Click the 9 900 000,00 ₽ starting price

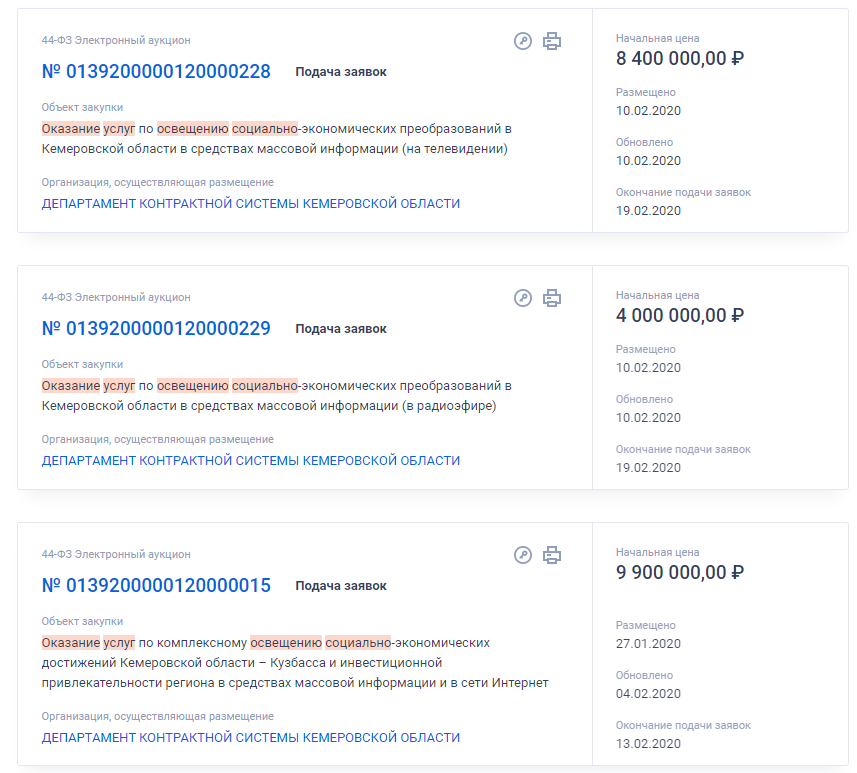coord(680,572)
